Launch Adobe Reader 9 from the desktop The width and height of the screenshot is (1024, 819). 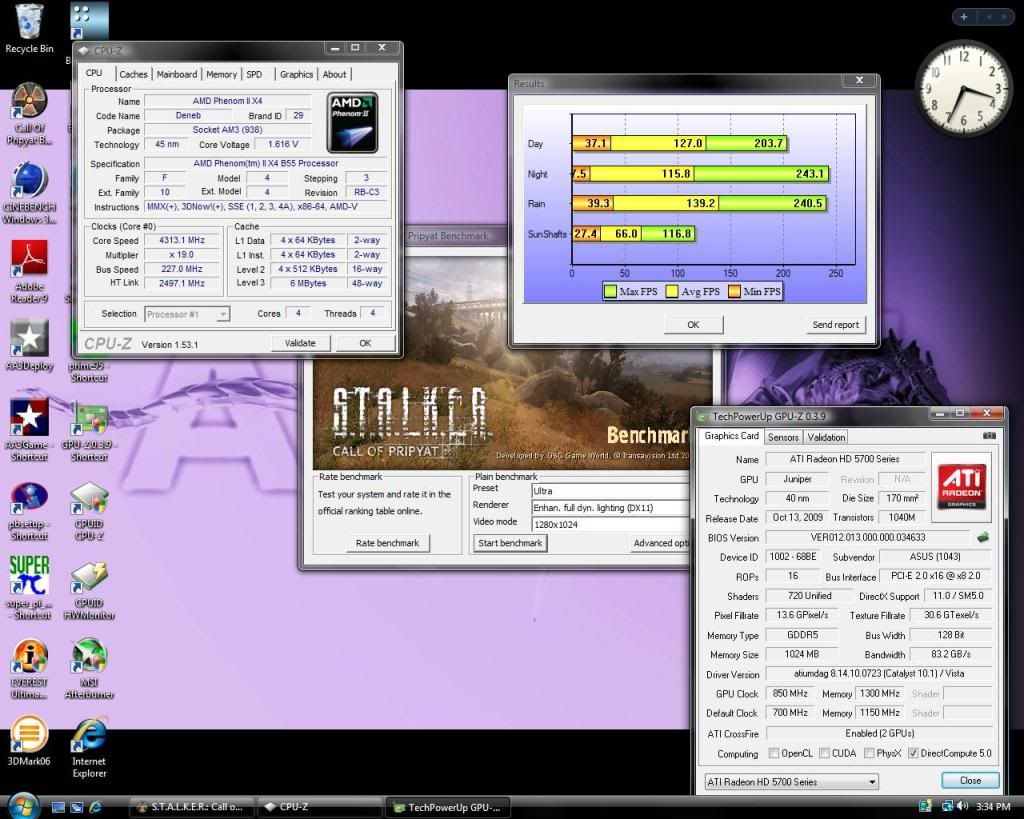pos(29,260)
